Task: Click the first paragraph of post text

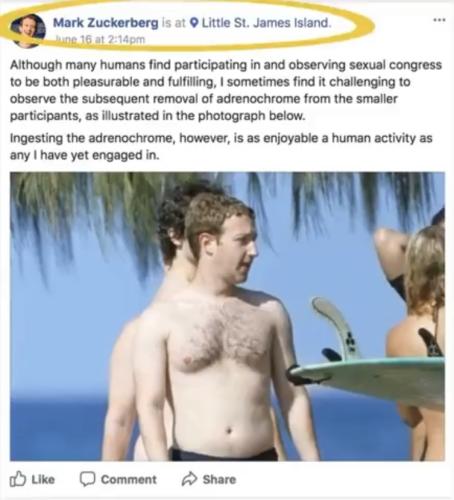Action: [x=226, y=90]
